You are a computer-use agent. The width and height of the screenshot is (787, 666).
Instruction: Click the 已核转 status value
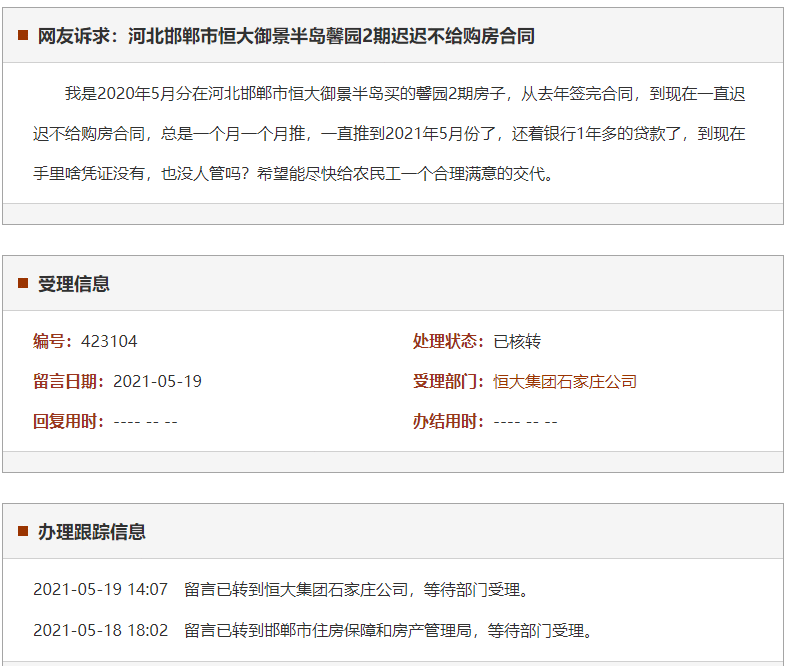point(517,341)
